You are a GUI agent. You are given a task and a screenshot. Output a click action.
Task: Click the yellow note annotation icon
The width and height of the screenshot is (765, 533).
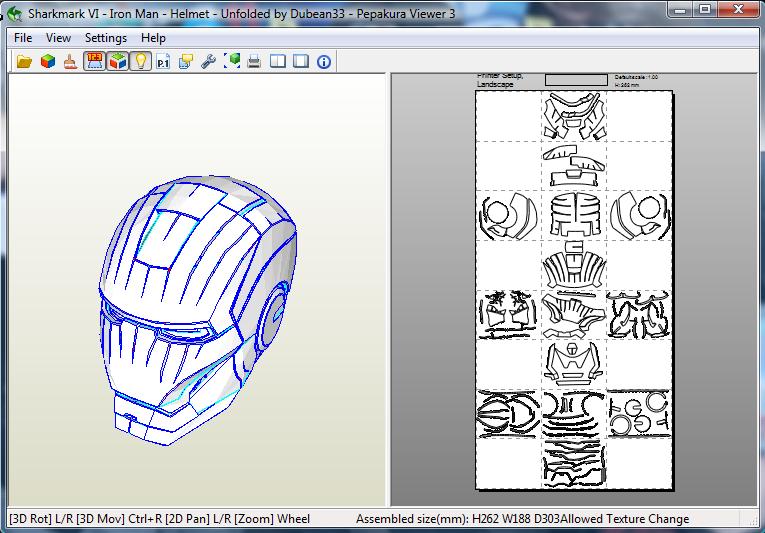click(x=186, y=62)
